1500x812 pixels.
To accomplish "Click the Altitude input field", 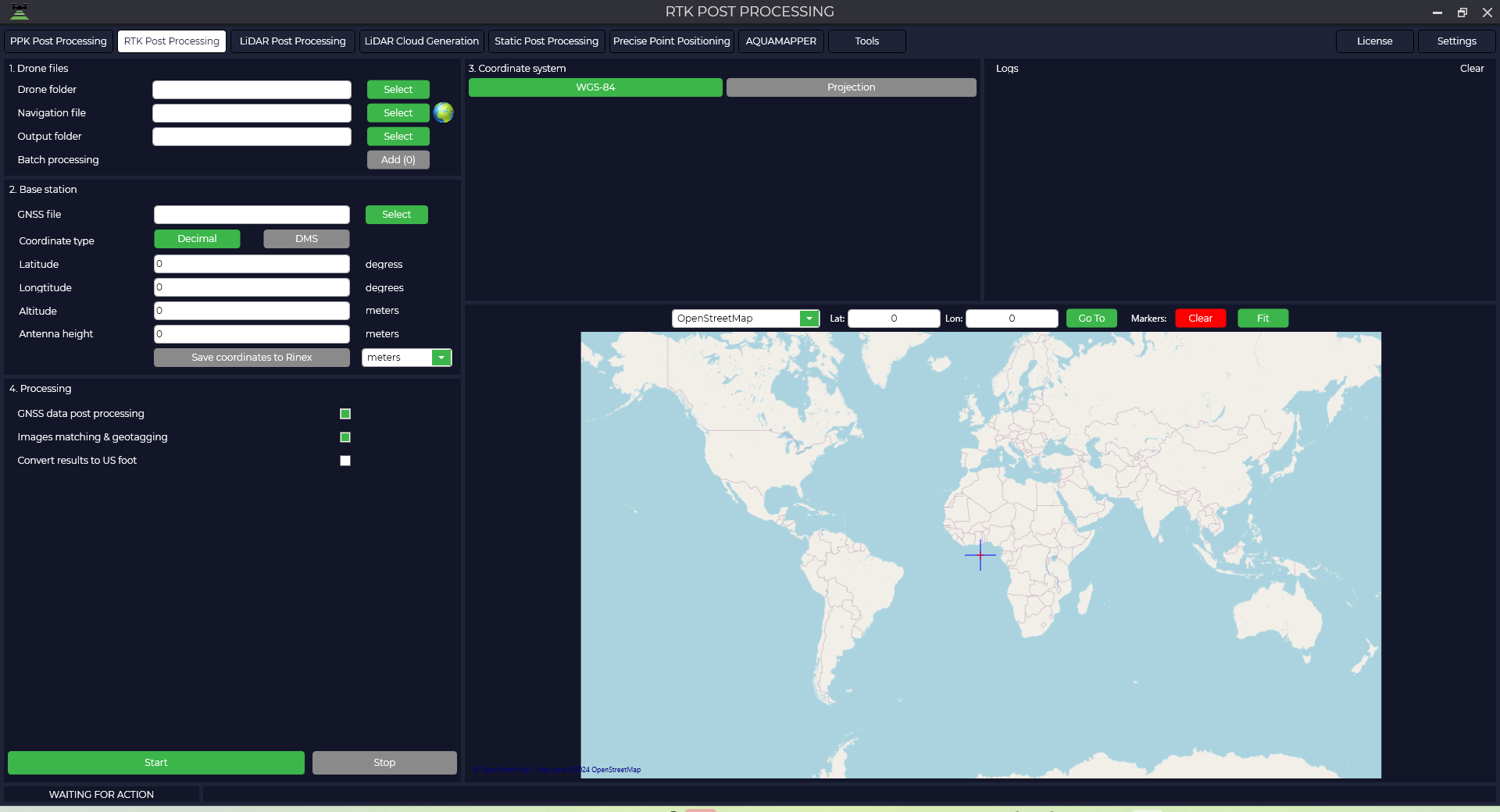I will (x=252, y=311).
